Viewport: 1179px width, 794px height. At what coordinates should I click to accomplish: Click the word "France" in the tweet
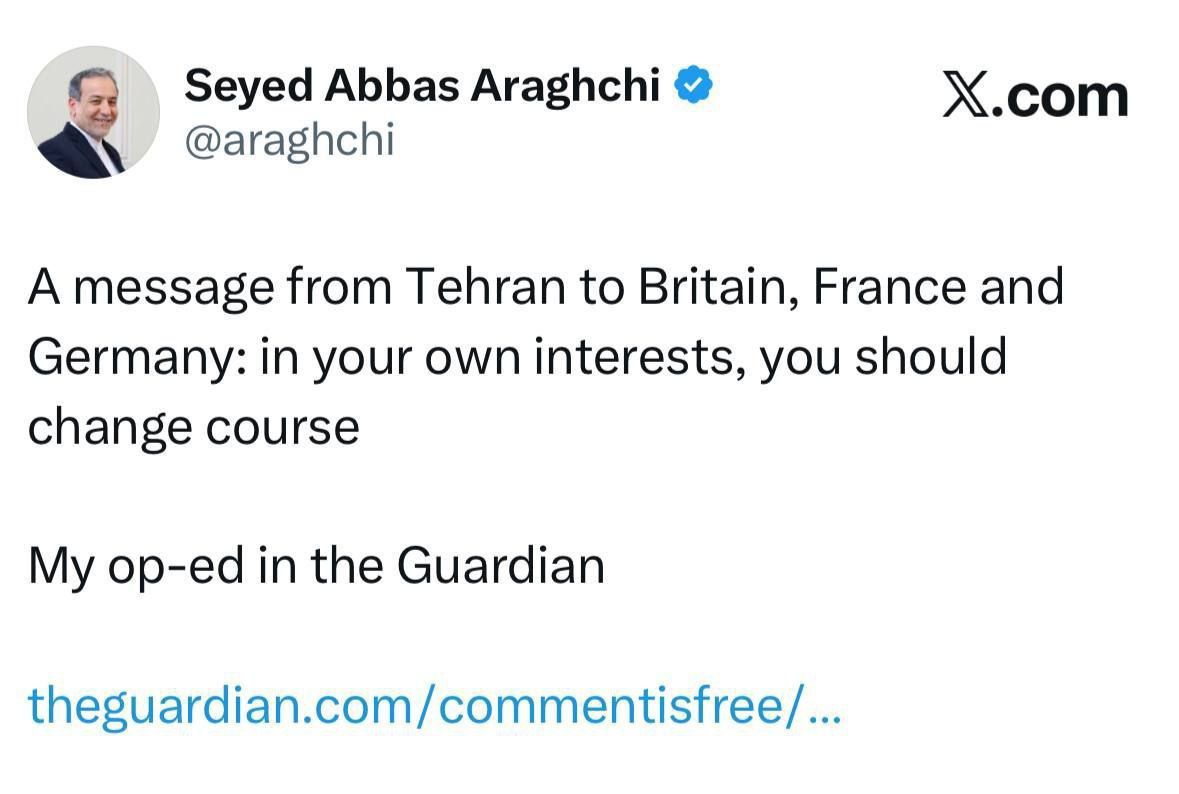tap(888, 288)
